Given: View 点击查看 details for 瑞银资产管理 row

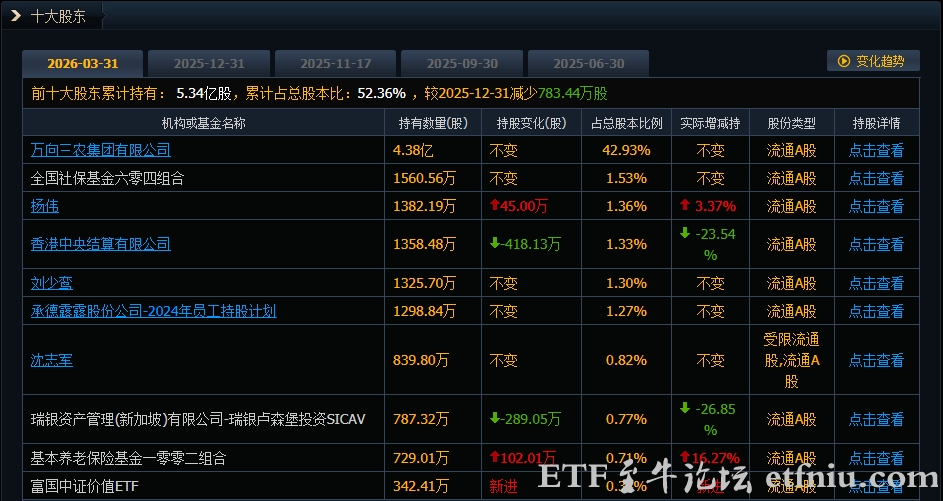Looking at the screenshot, I should pos(876,419).
